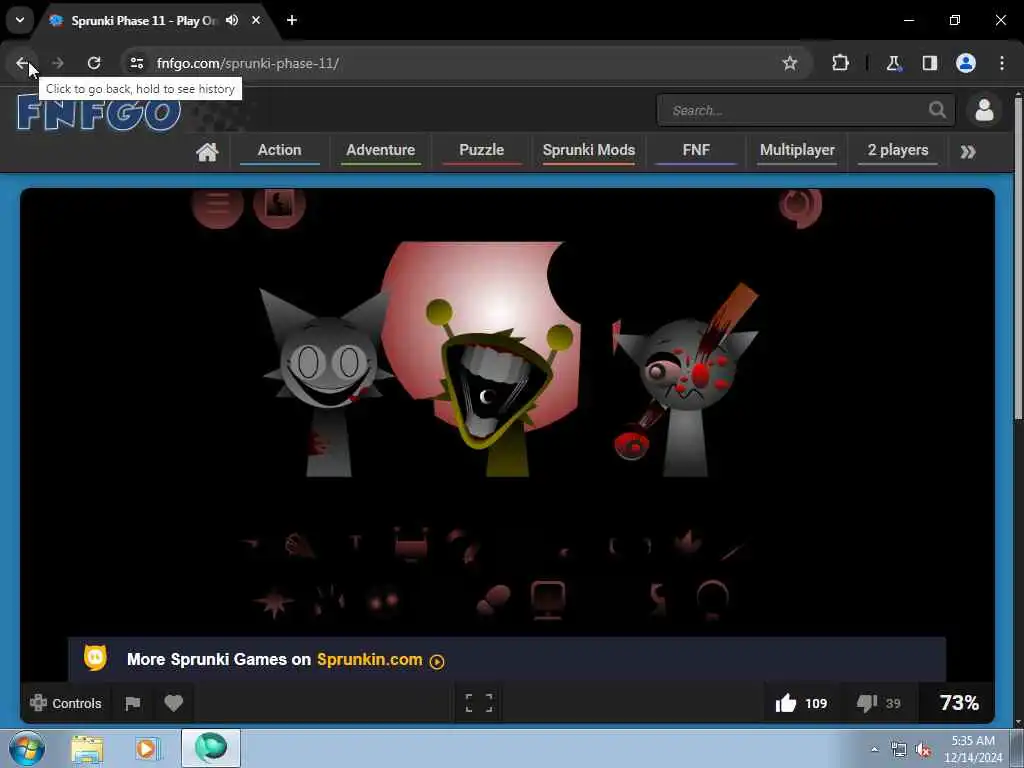
Task: Favorite the game with the heart
Action: click(174, 703)
